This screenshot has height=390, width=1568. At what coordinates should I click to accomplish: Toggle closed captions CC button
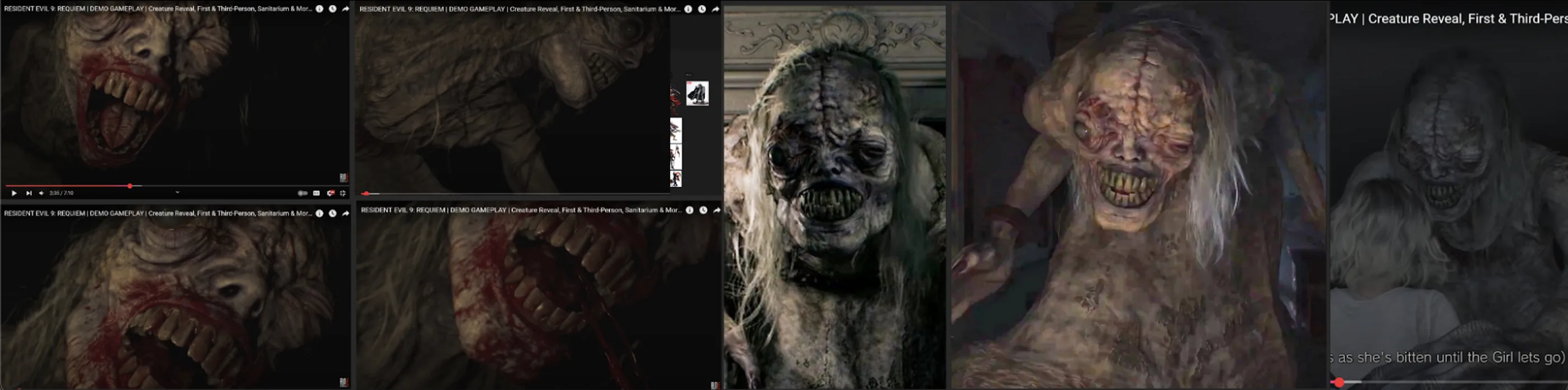click(316, 193)
